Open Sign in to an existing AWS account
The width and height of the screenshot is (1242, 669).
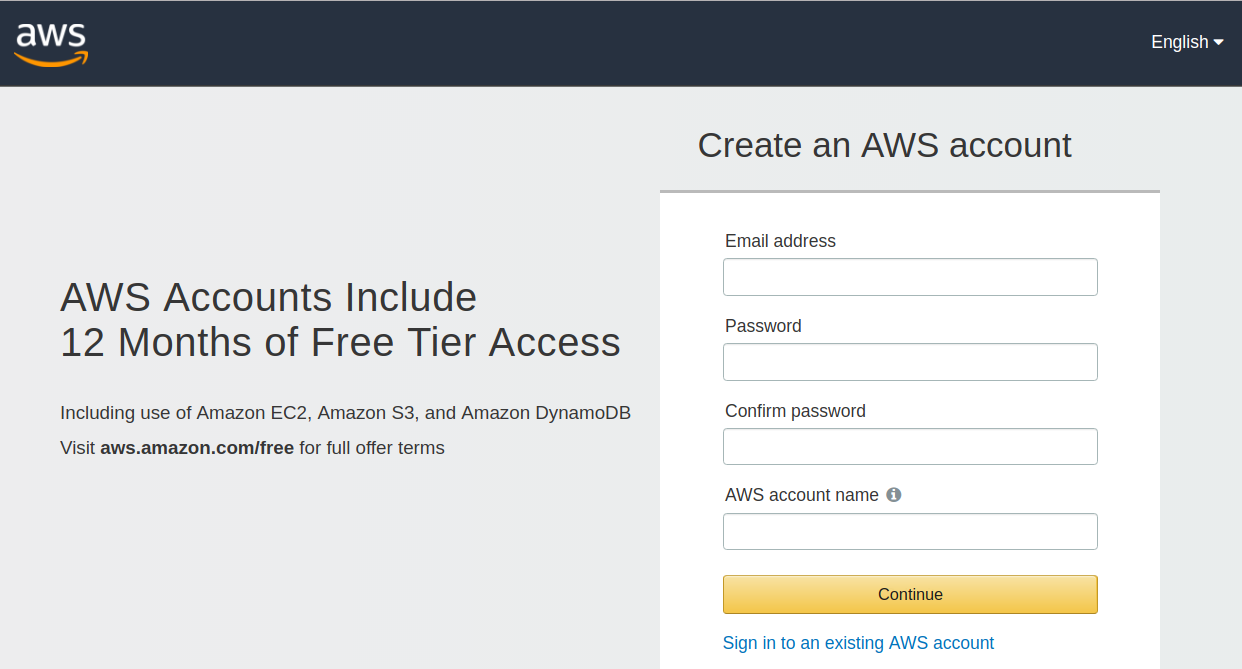click(858, 643)
